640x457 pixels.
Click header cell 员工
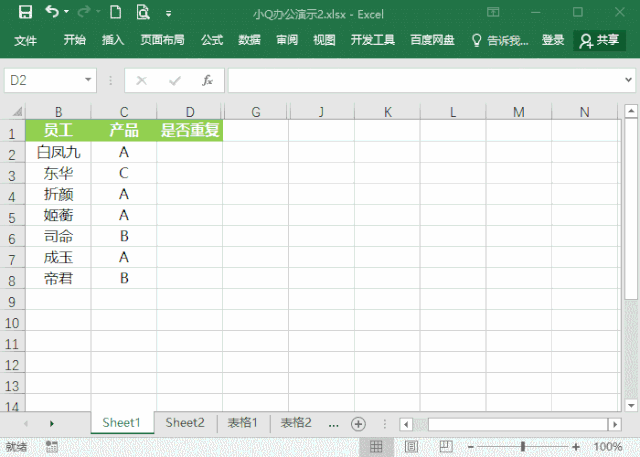click(58, 131)
